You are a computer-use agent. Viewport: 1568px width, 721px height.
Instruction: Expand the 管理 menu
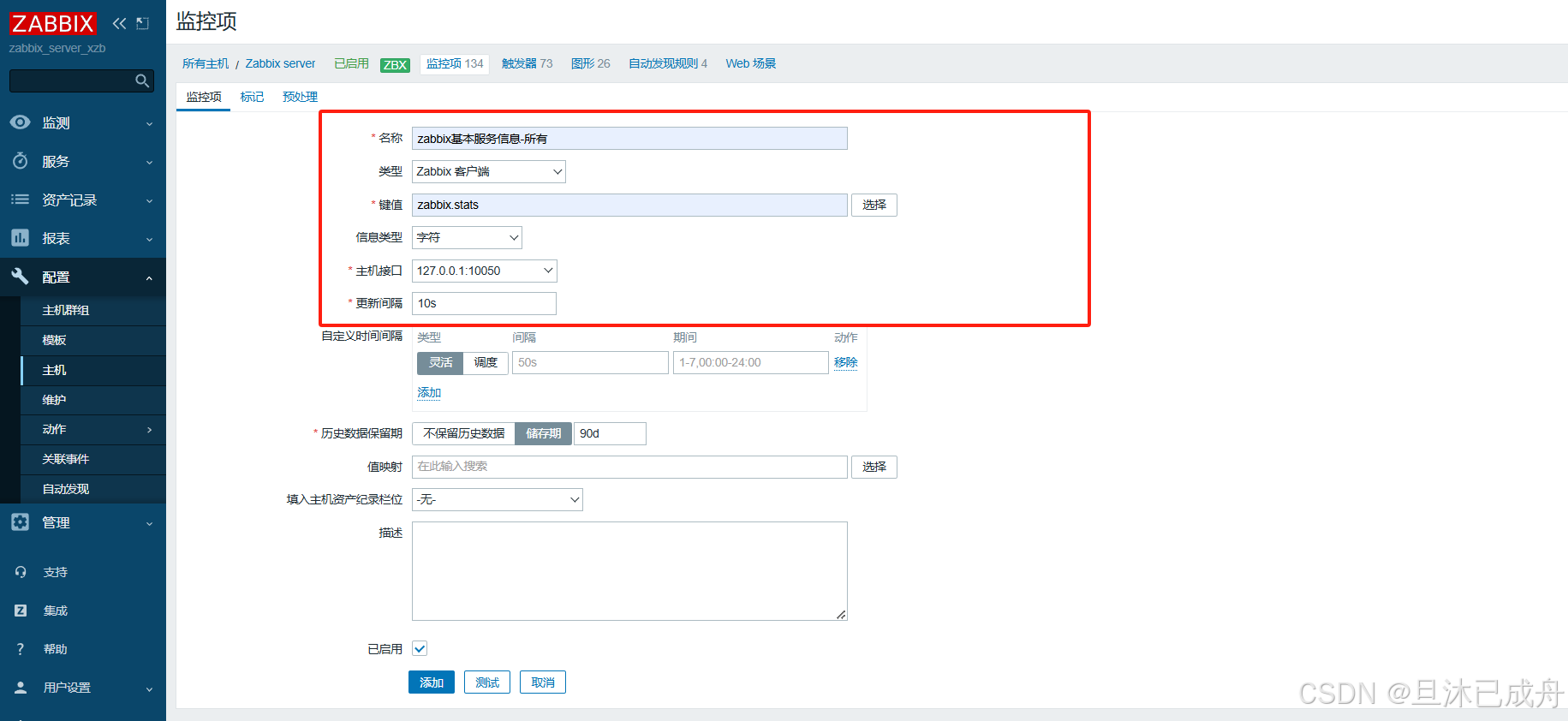click(149, 523)
